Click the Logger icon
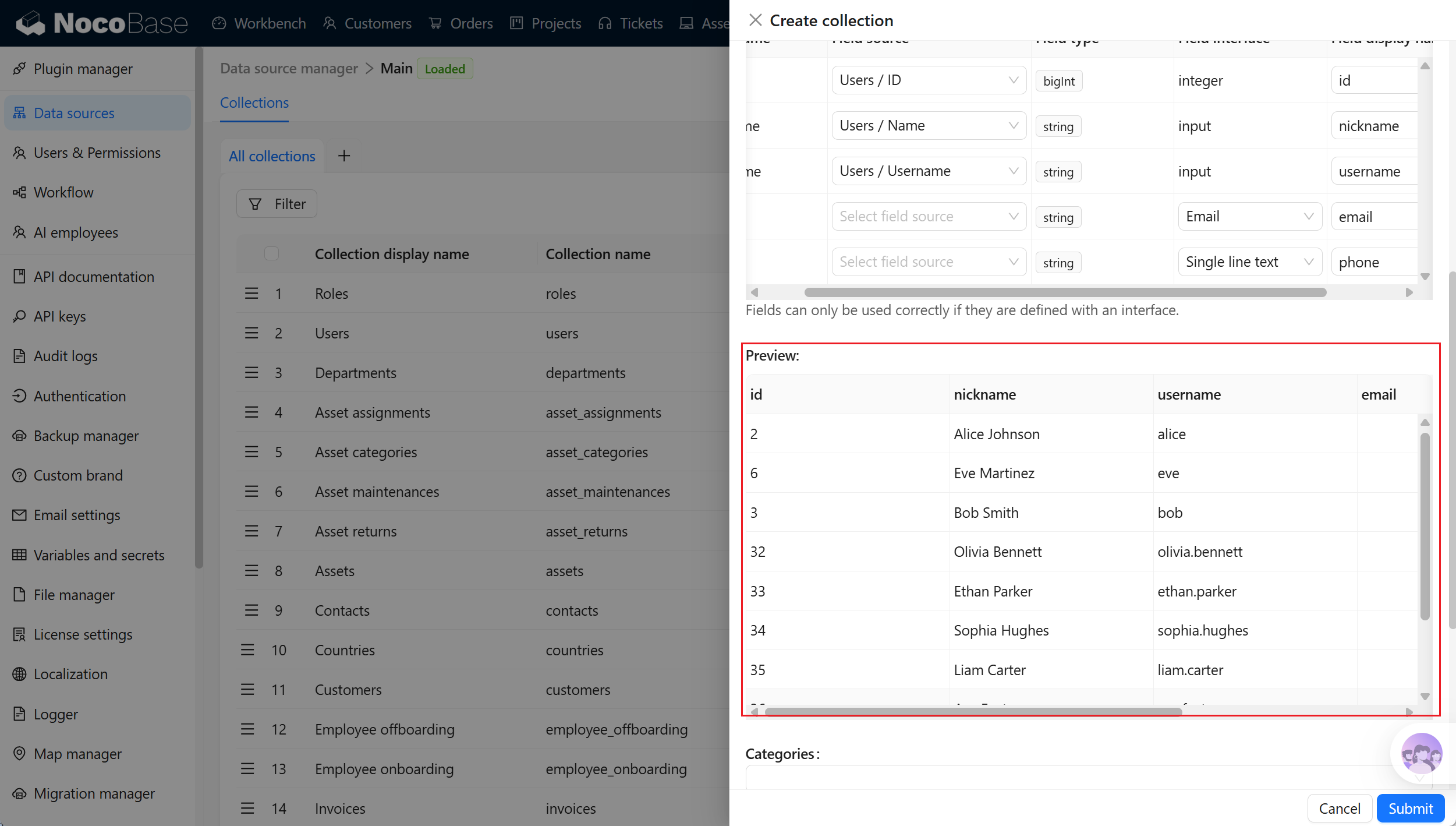 [19, 714]
